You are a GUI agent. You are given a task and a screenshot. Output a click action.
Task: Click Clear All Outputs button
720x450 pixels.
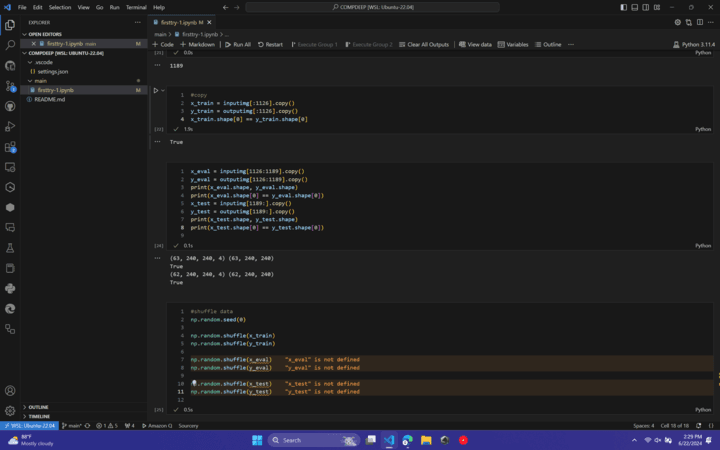coord(424,44)
